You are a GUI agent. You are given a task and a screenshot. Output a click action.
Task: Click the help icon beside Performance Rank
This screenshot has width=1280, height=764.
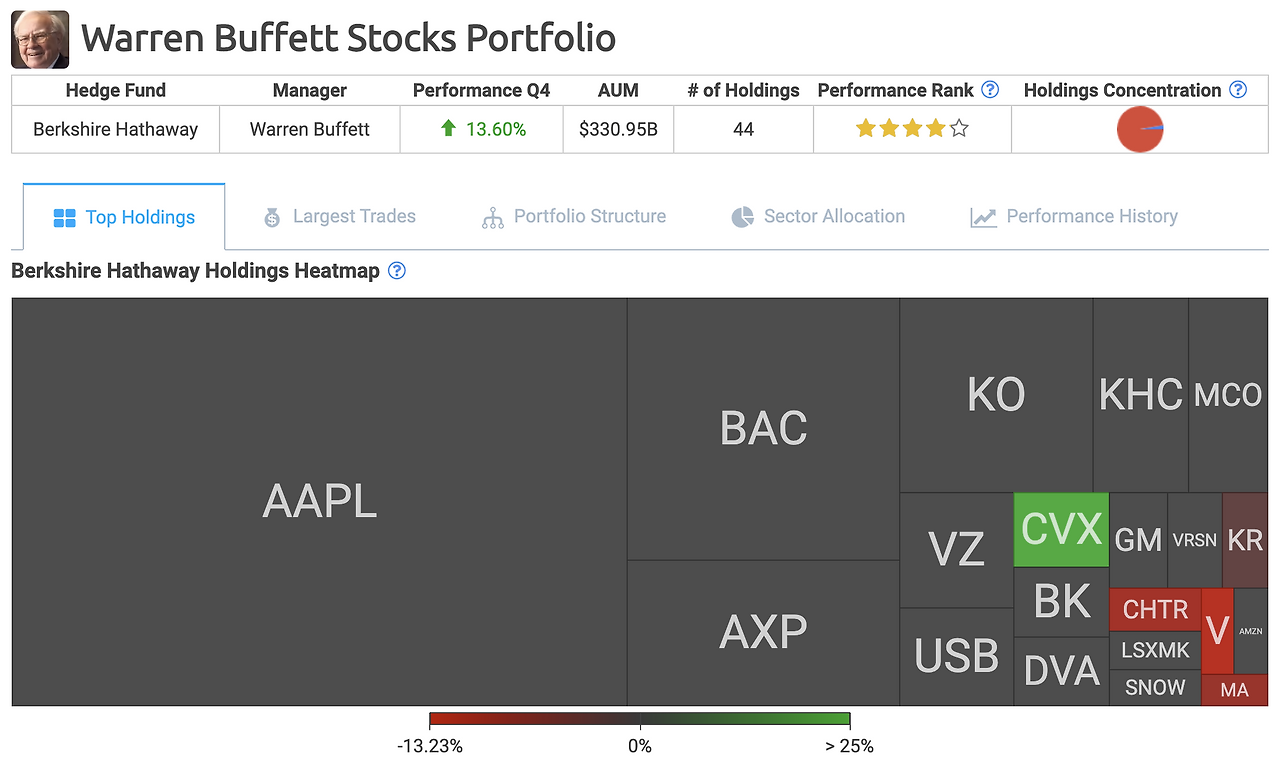pos(990,90)
